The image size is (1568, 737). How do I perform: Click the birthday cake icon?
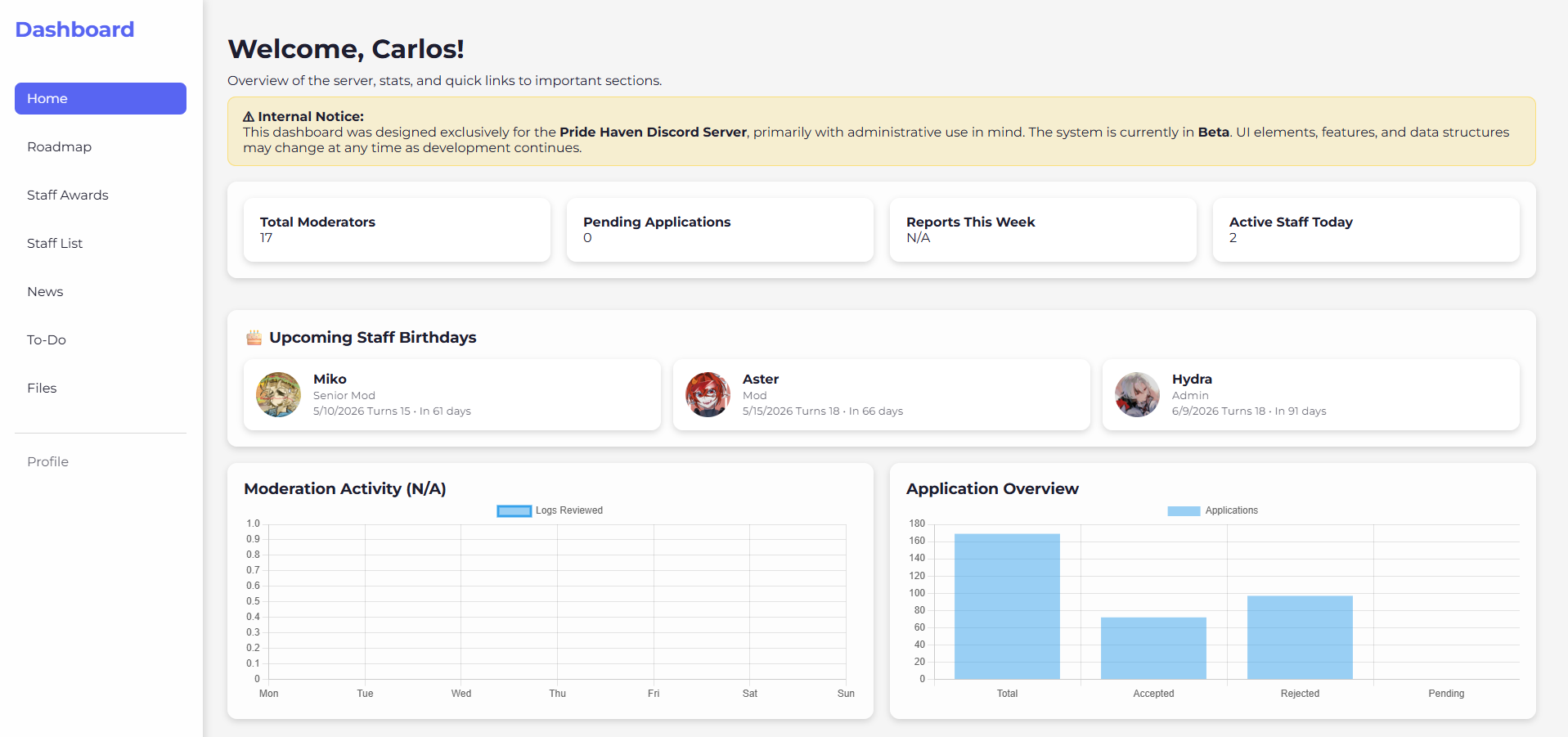coord(254,338)
